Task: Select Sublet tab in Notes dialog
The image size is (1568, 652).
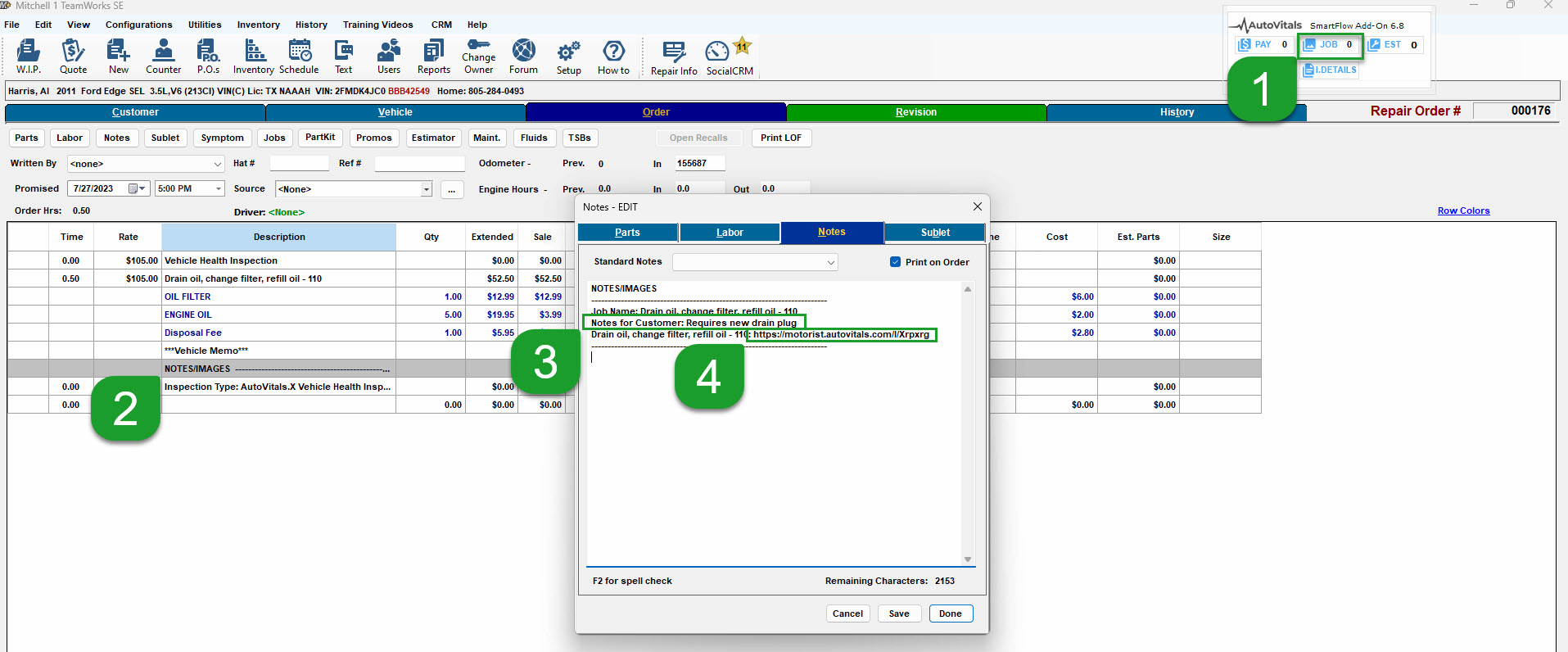Action: pos(935,233)
